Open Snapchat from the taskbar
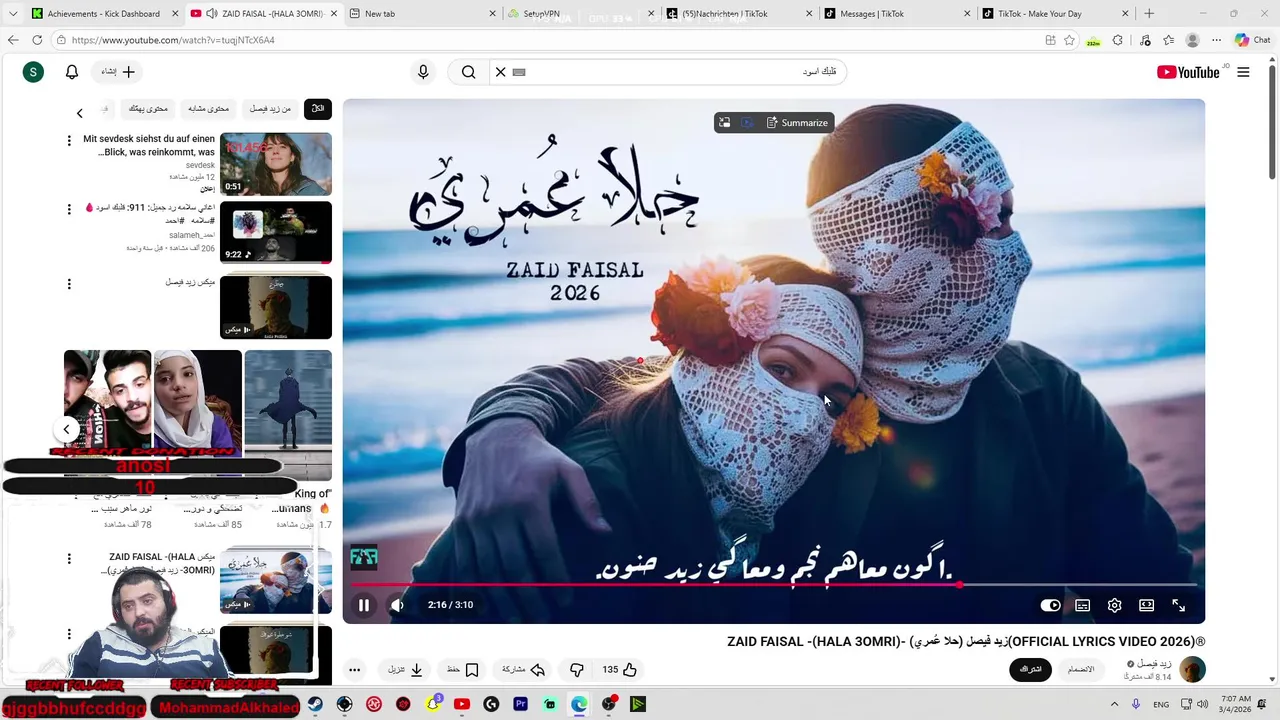The width and height of the screenshot is (1280, 720). pos(433,704)
